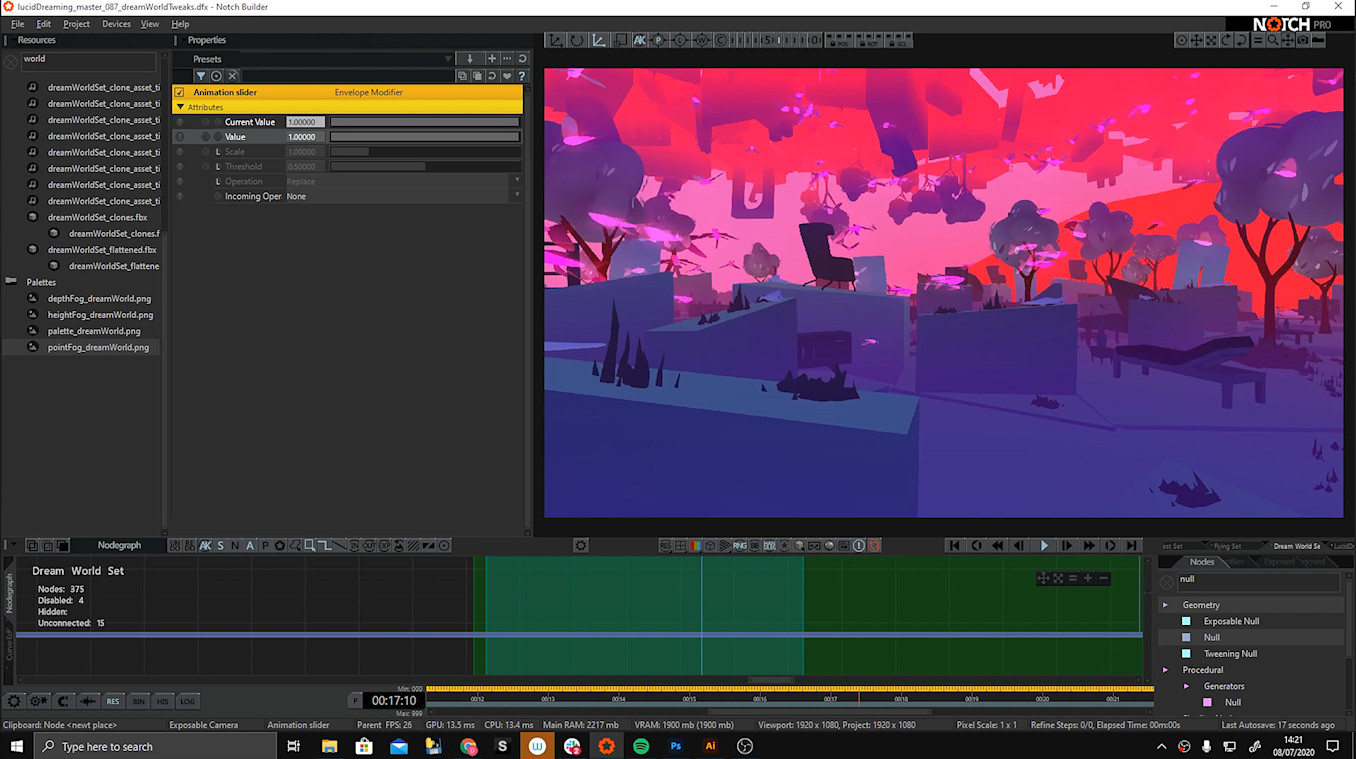This screenshot has width=1356, height=759.
Task: Click the RES button in the bottom toolbar
Action: 113,701
